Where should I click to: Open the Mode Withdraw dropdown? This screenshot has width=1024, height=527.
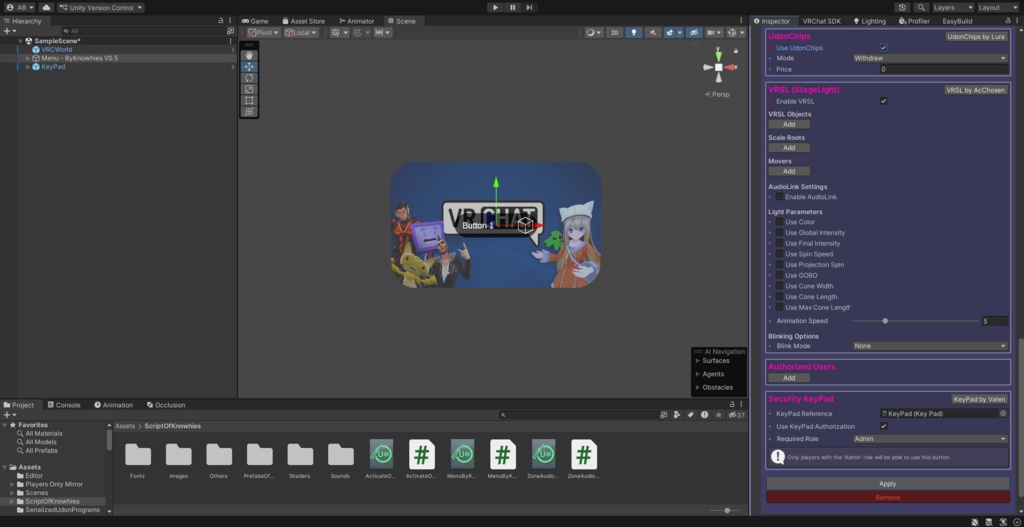point(930,58)
